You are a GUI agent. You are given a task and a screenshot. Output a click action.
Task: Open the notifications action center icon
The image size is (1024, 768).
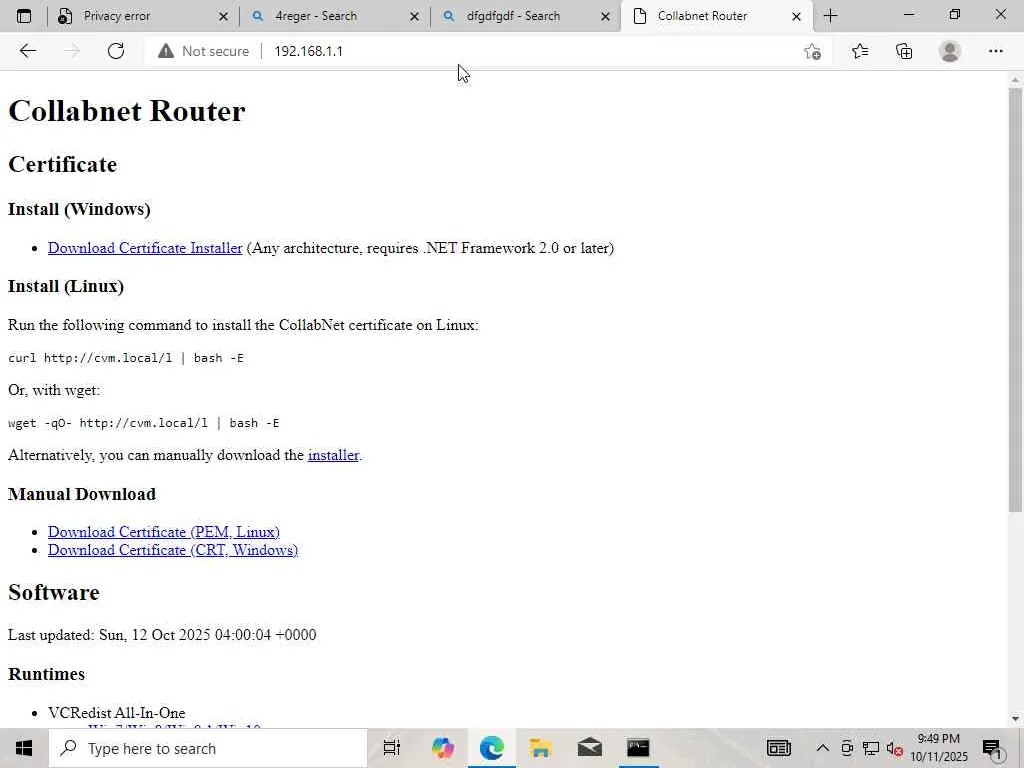pos(992,749)
